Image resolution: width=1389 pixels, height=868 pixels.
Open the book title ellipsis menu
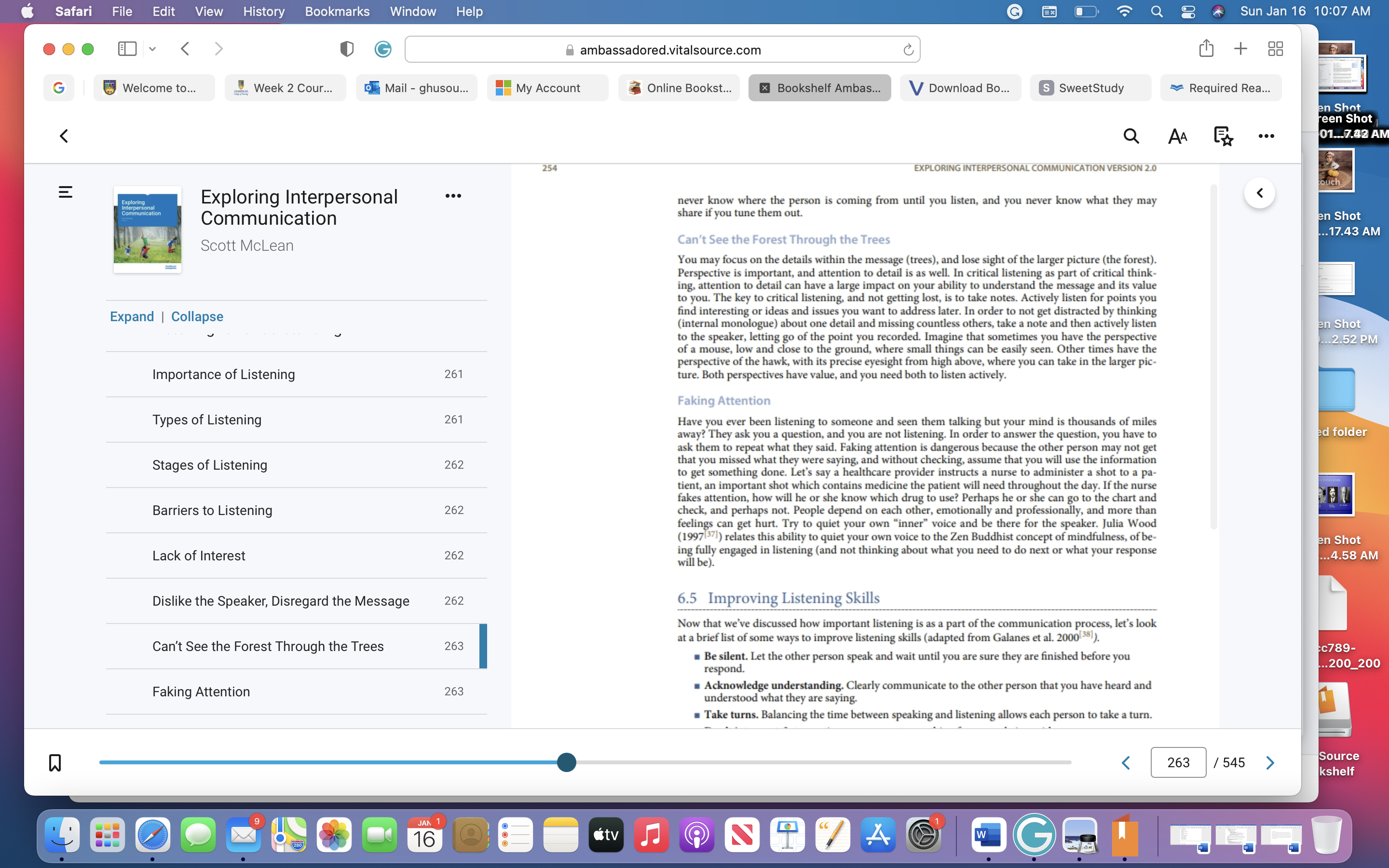(x=453, y=196)
